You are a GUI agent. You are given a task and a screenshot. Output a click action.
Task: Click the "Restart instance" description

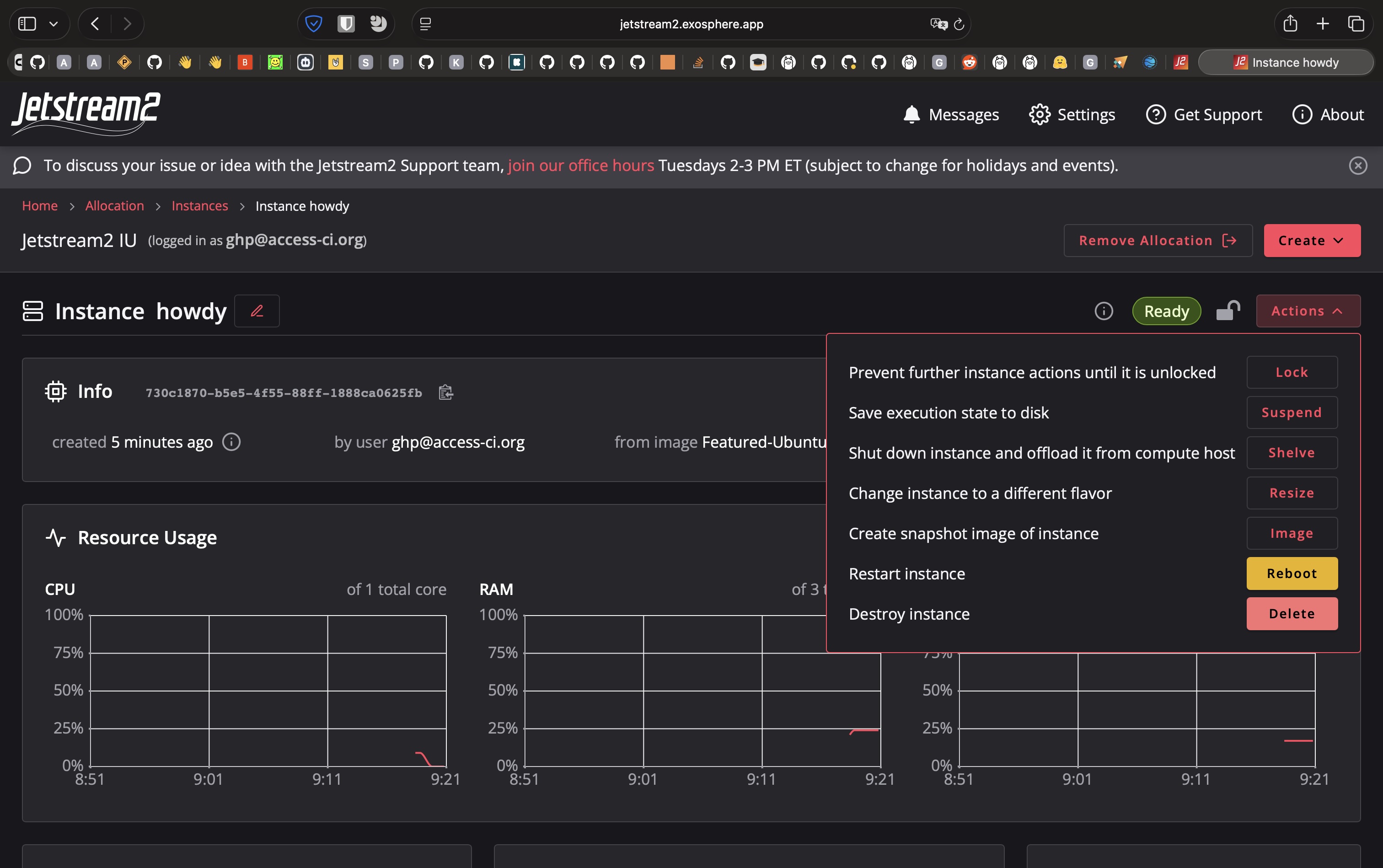pos(906,573)
